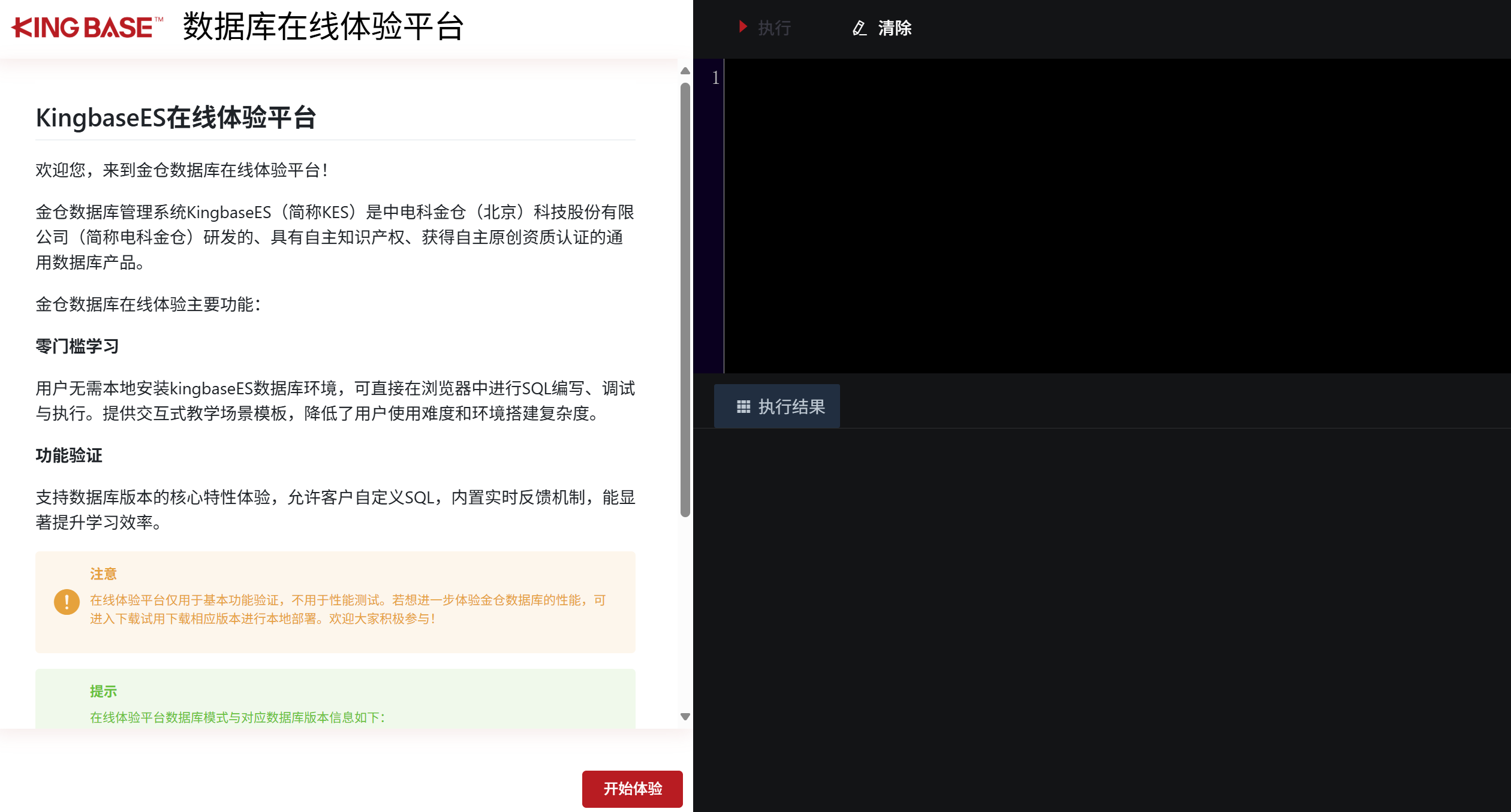1511x812 pixels.
Task: Click grid icon on 执行结果 tab
Action: (x=744, y=407)
